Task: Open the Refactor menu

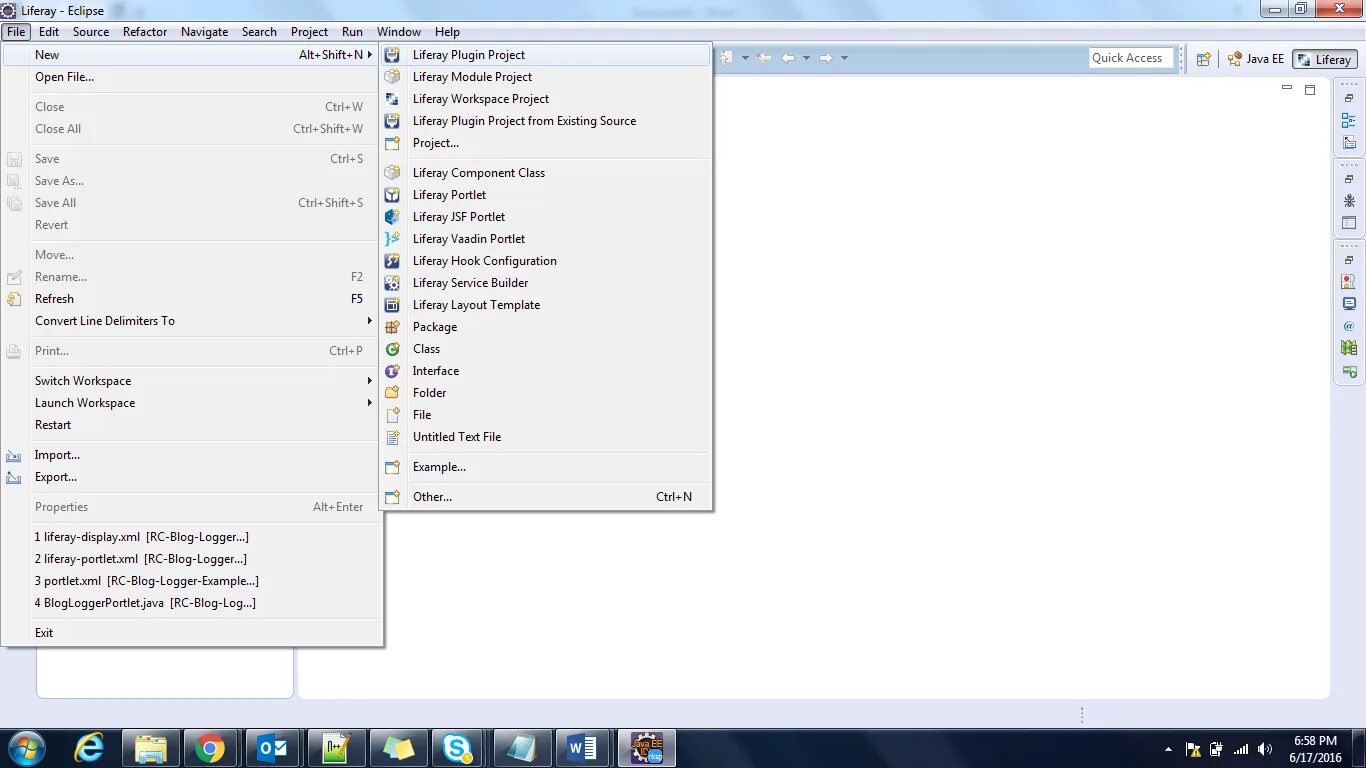Action: click(x=145, y=32)
